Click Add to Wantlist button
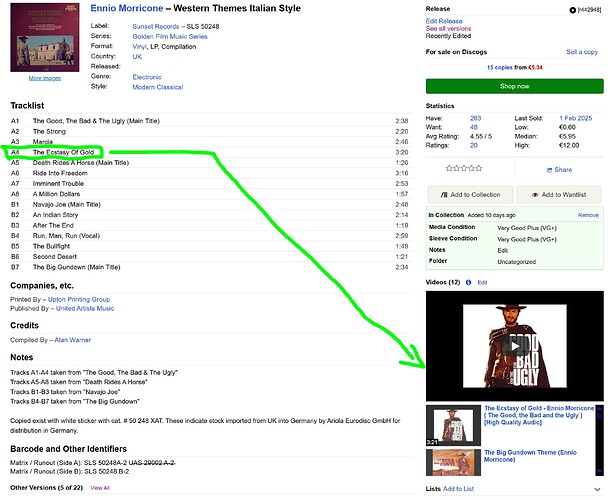The image size is (611, 500). (559, 194)
